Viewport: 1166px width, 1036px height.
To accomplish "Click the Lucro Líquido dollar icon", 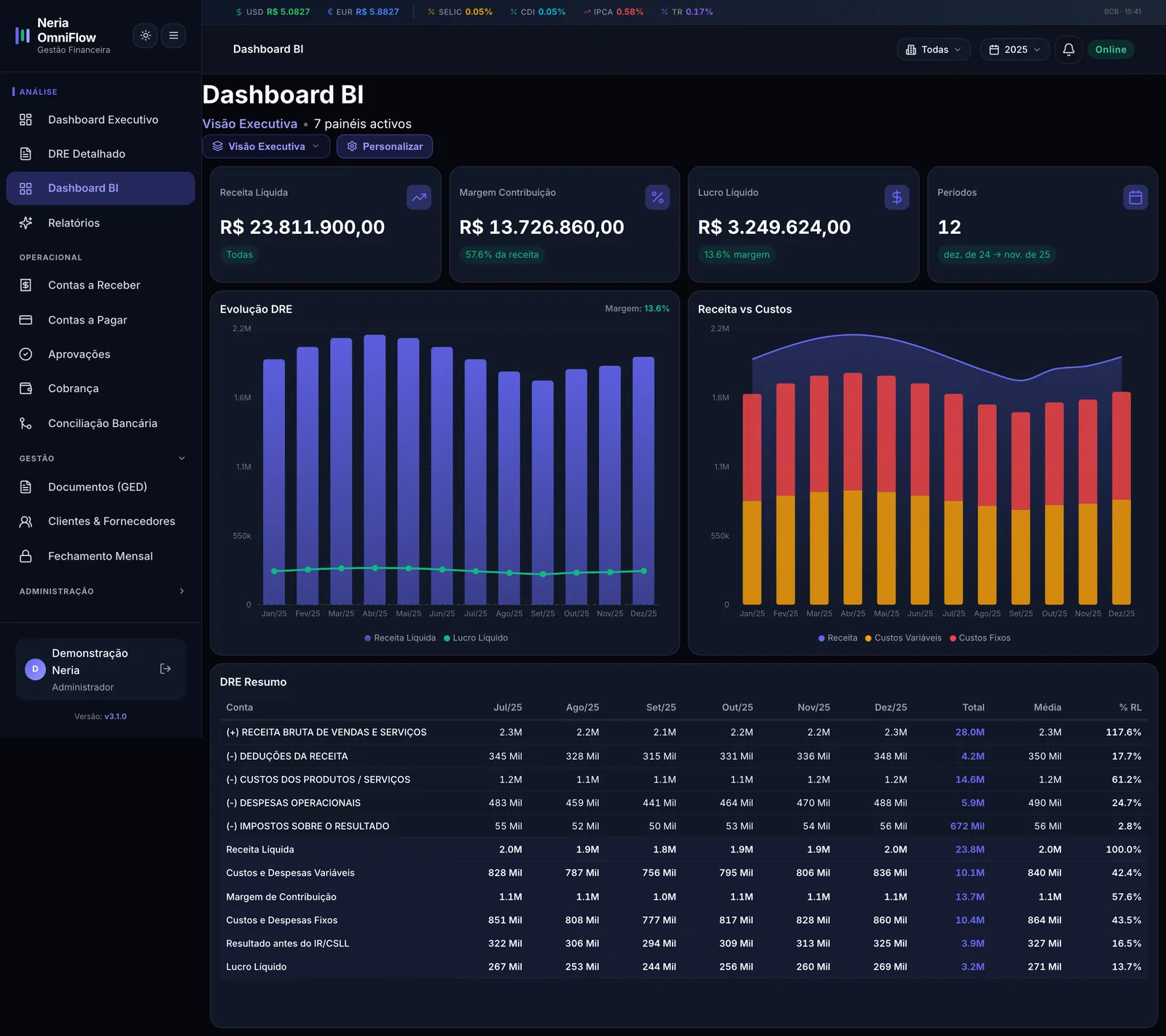I will (x=897, y=197).
